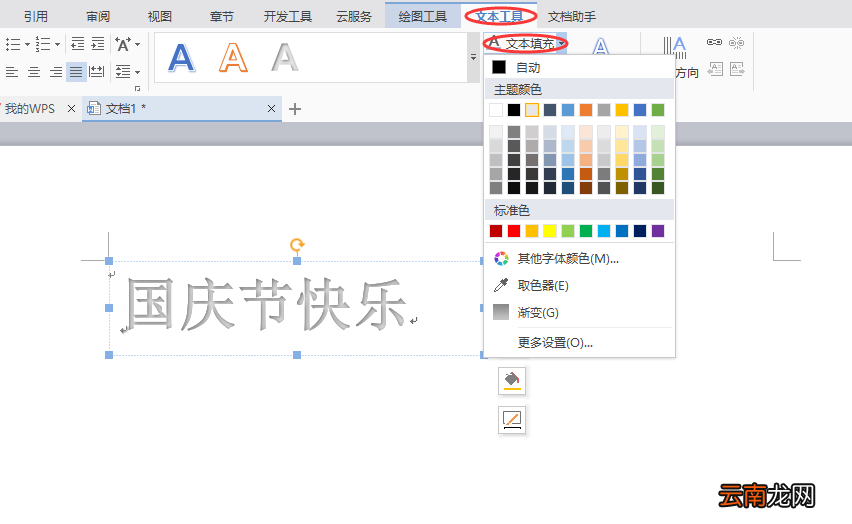Click the line spacing icon
Screen dimensions: 852x524
tap(123, 72)
